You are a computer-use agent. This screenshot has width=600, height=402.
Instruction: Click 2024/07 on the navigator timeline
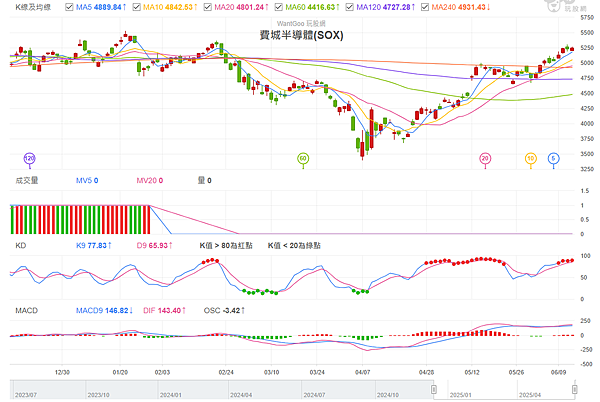click(x=314, y=395)
